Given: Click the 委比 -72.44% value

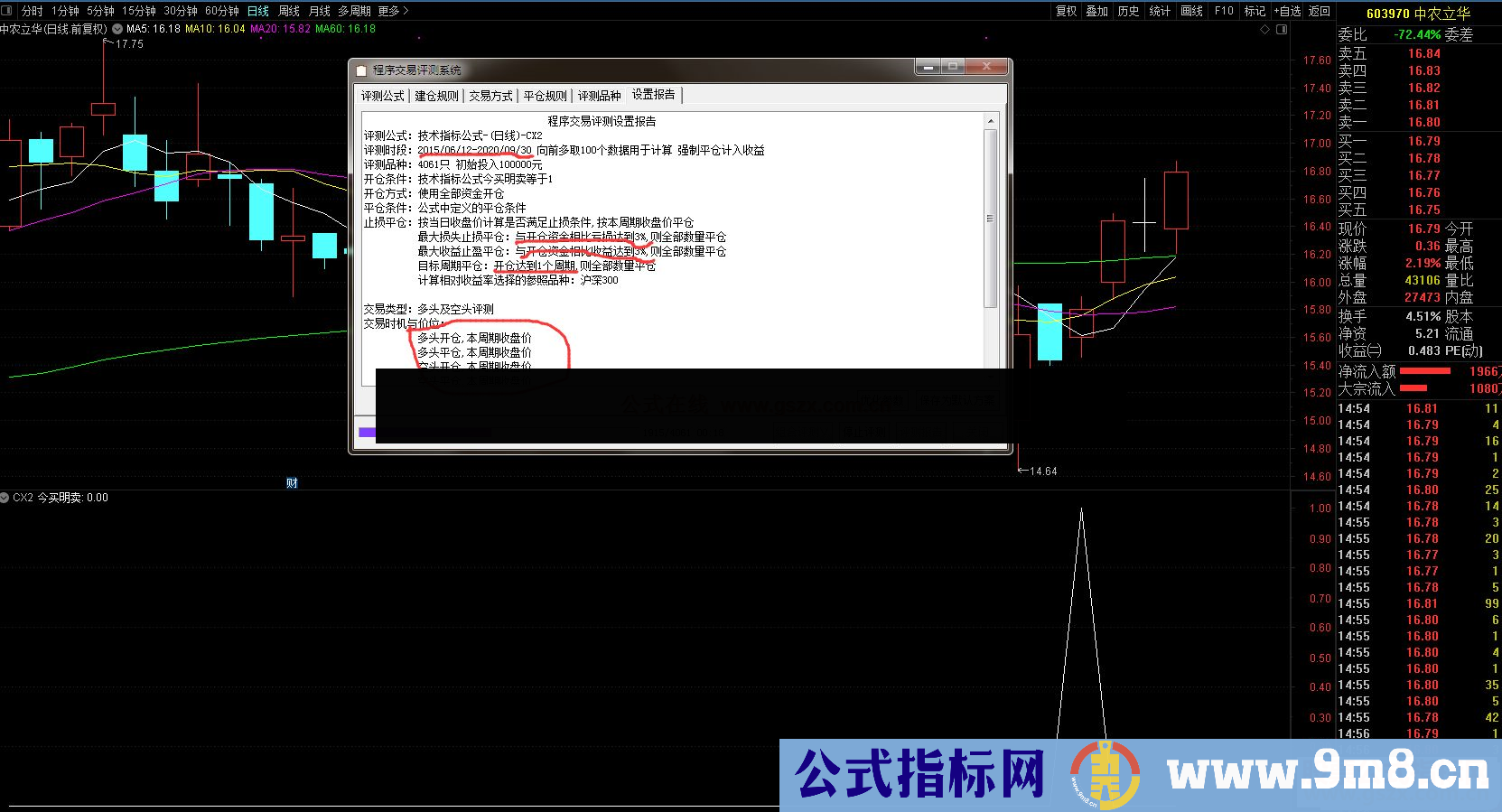Looking at the screenshot, I should pos(1417,34).
